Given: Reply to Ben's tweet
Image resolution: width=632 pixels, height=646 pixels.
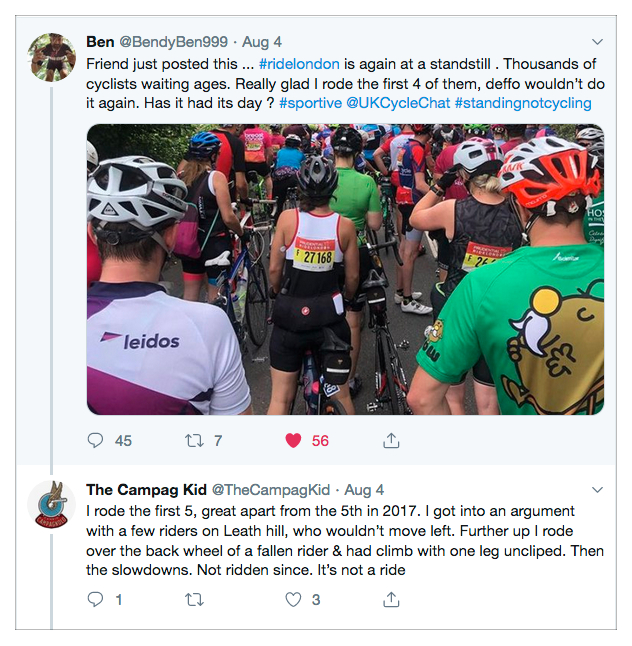Looking at the screenshot, I should coord(96,440).
